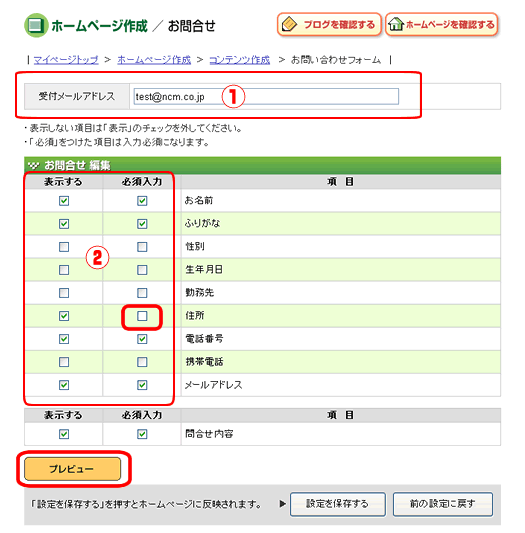This screenshot has height=533, width=525.
Task: Click the green homepage creation logo icon
Action: [x=36, y=25]
